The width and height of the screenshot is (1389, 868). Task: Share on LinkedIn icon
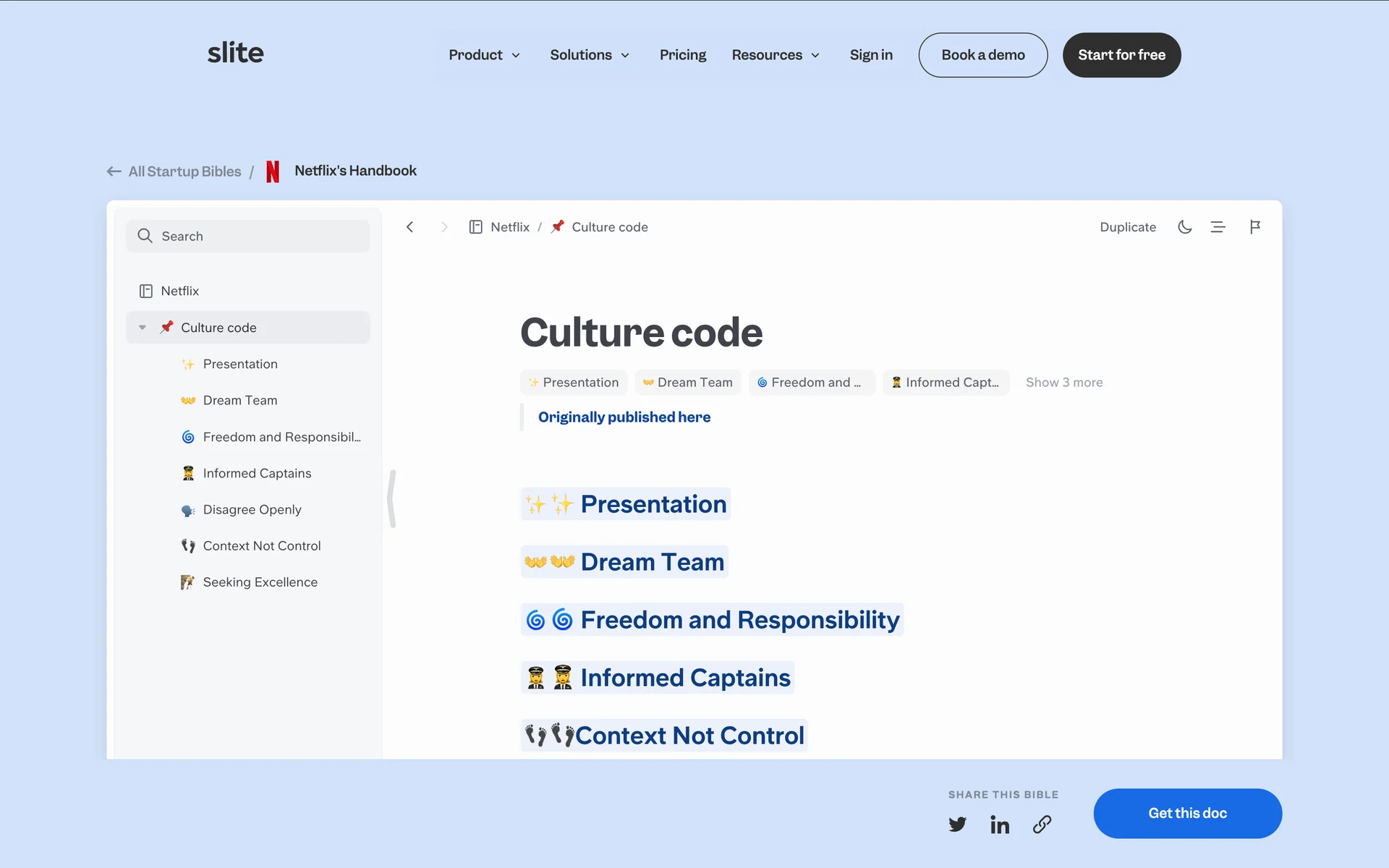[999, 825]
